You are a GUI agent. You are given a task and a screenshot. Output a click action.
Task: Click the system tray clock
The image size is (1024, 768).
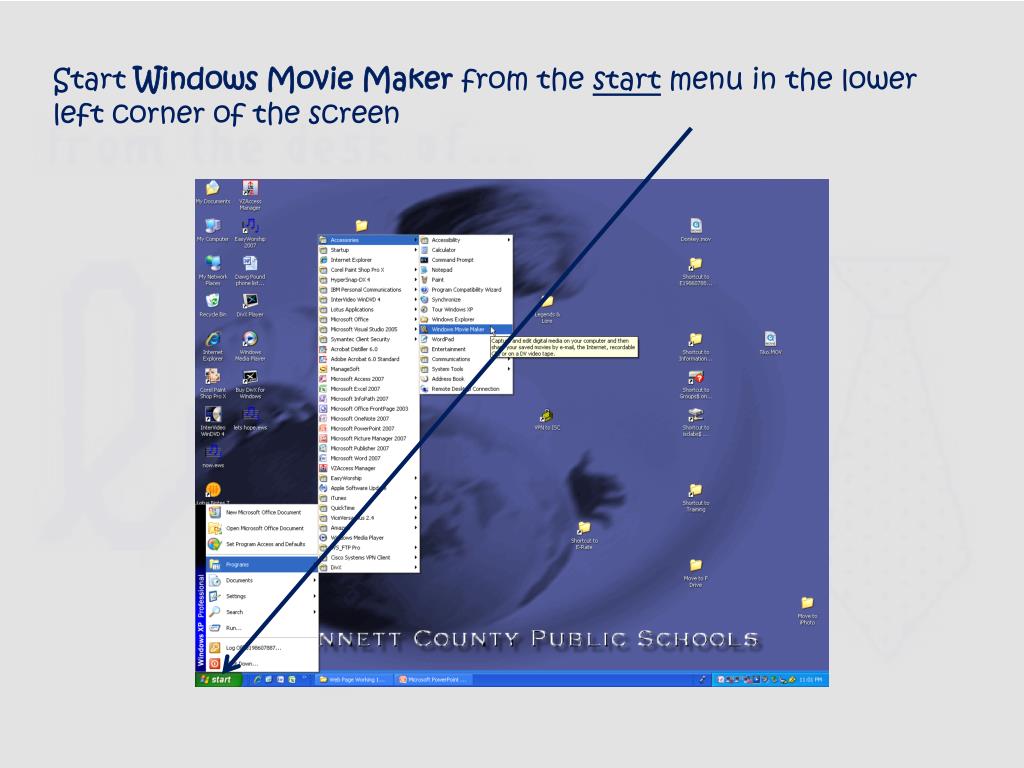pos(810,680)
